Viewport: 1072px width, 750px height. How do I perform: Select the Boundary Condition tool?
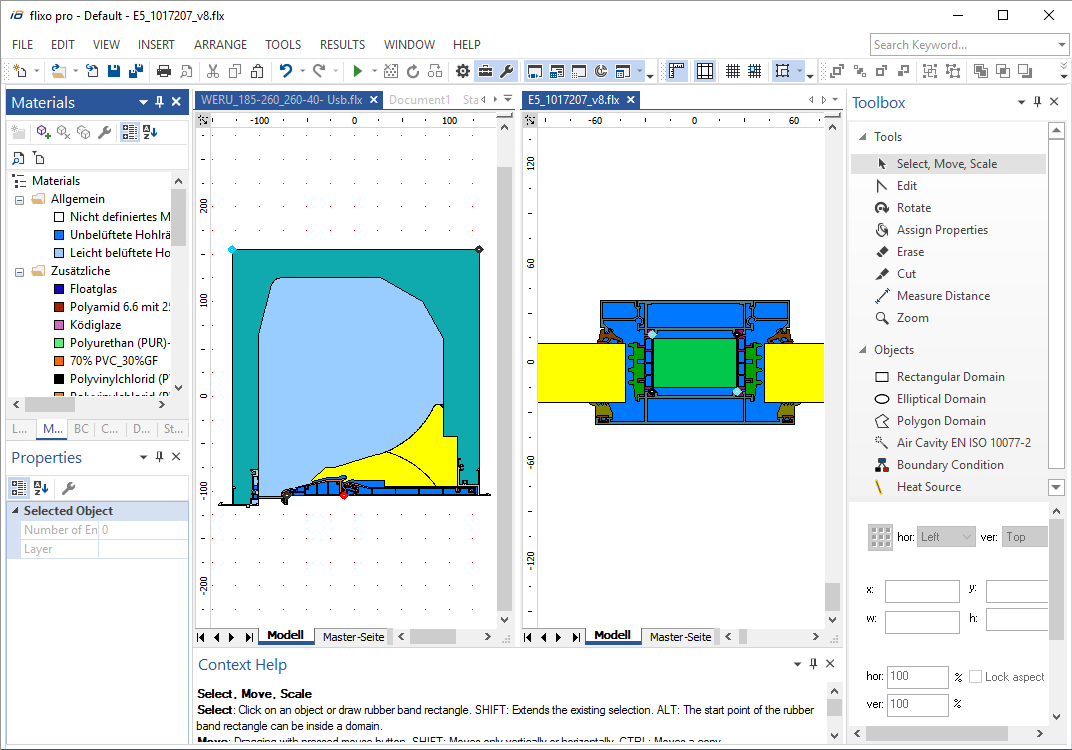click(949, 465)
